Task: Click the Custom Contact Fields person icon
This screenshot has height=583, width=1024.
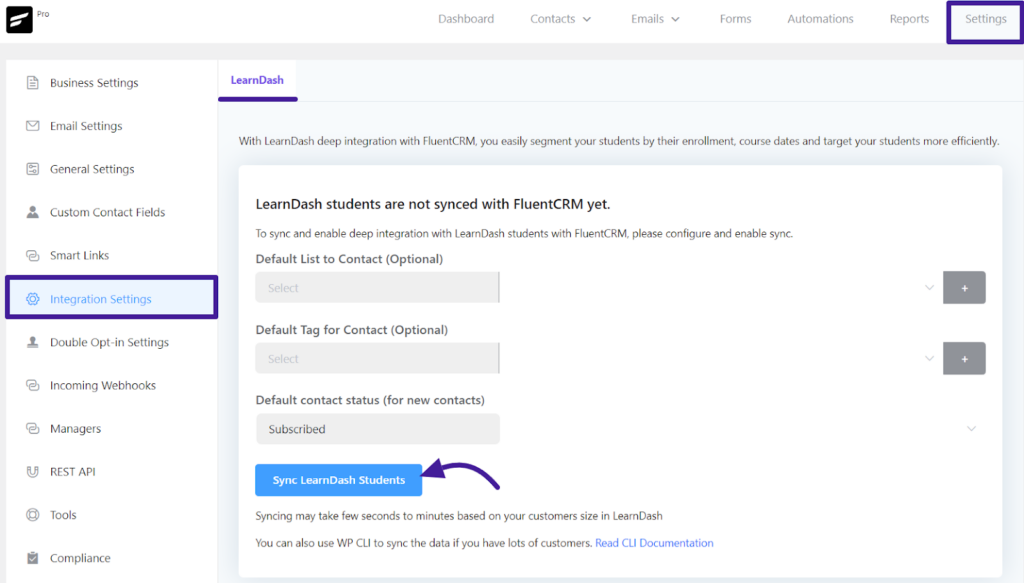Action: 34,211
